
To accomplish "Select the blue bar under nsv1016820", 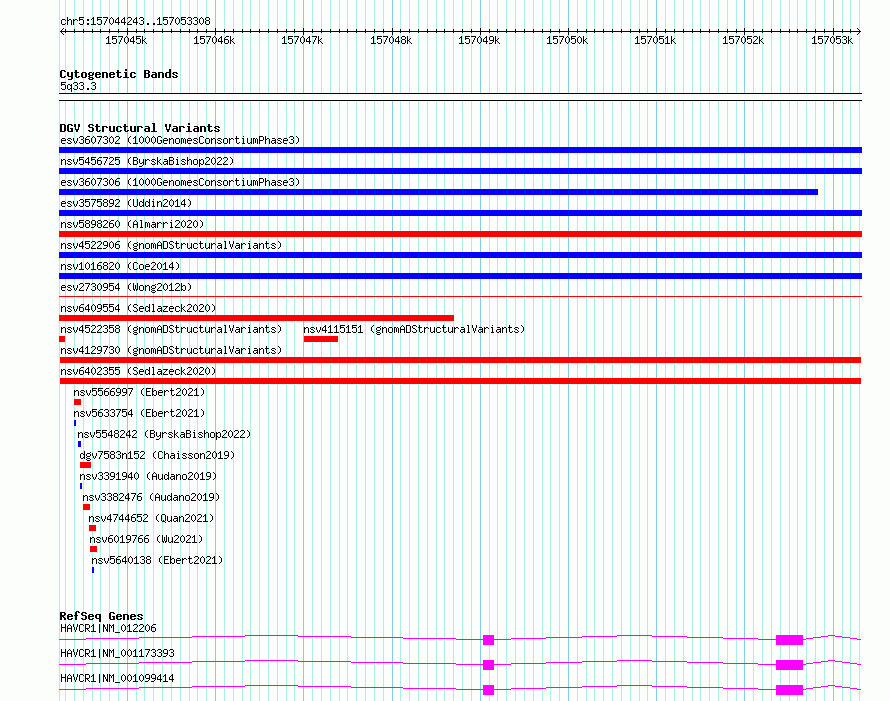I will coord(460,276).
